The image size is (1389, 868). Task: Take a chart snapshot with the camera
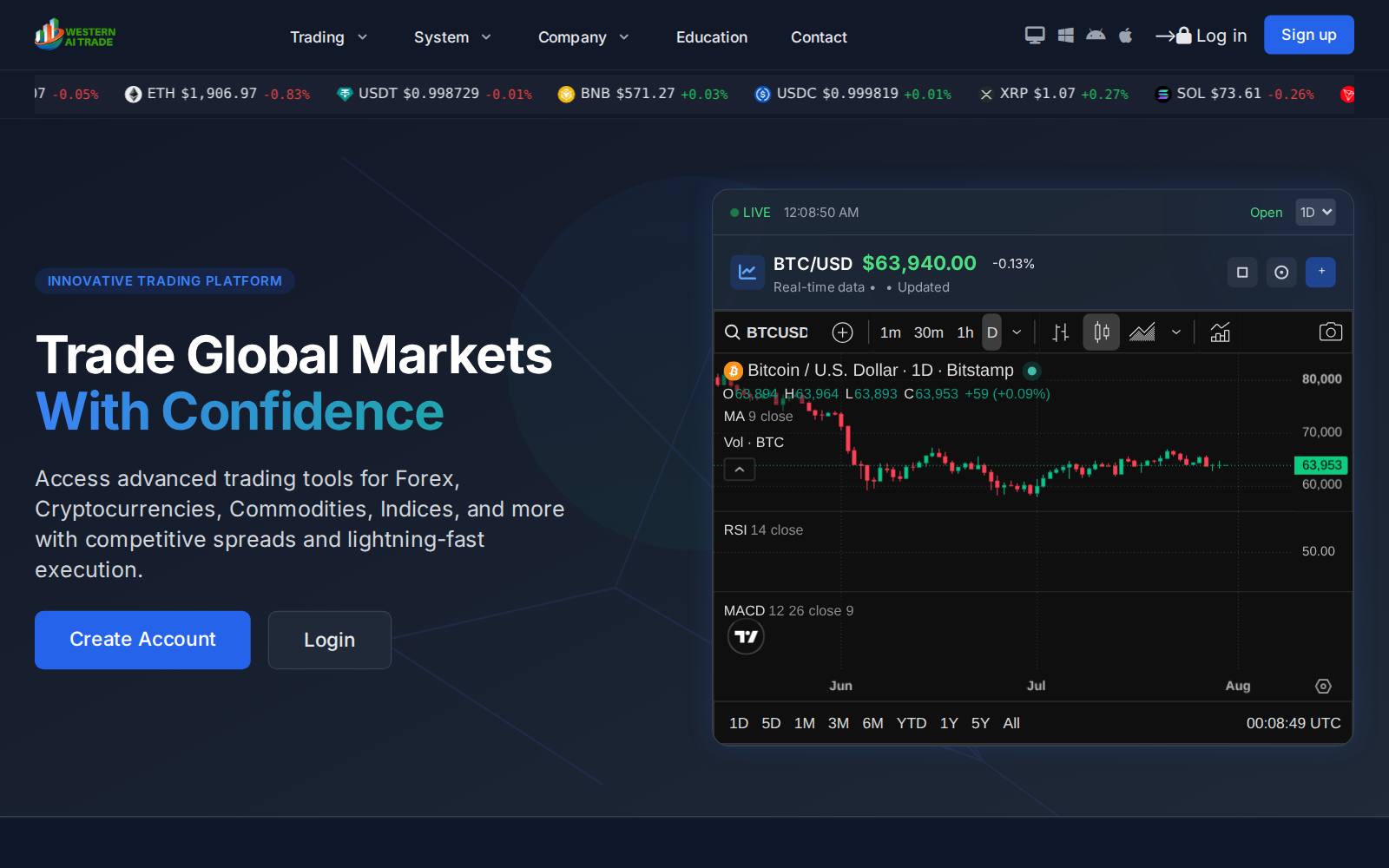[1330, 332]
